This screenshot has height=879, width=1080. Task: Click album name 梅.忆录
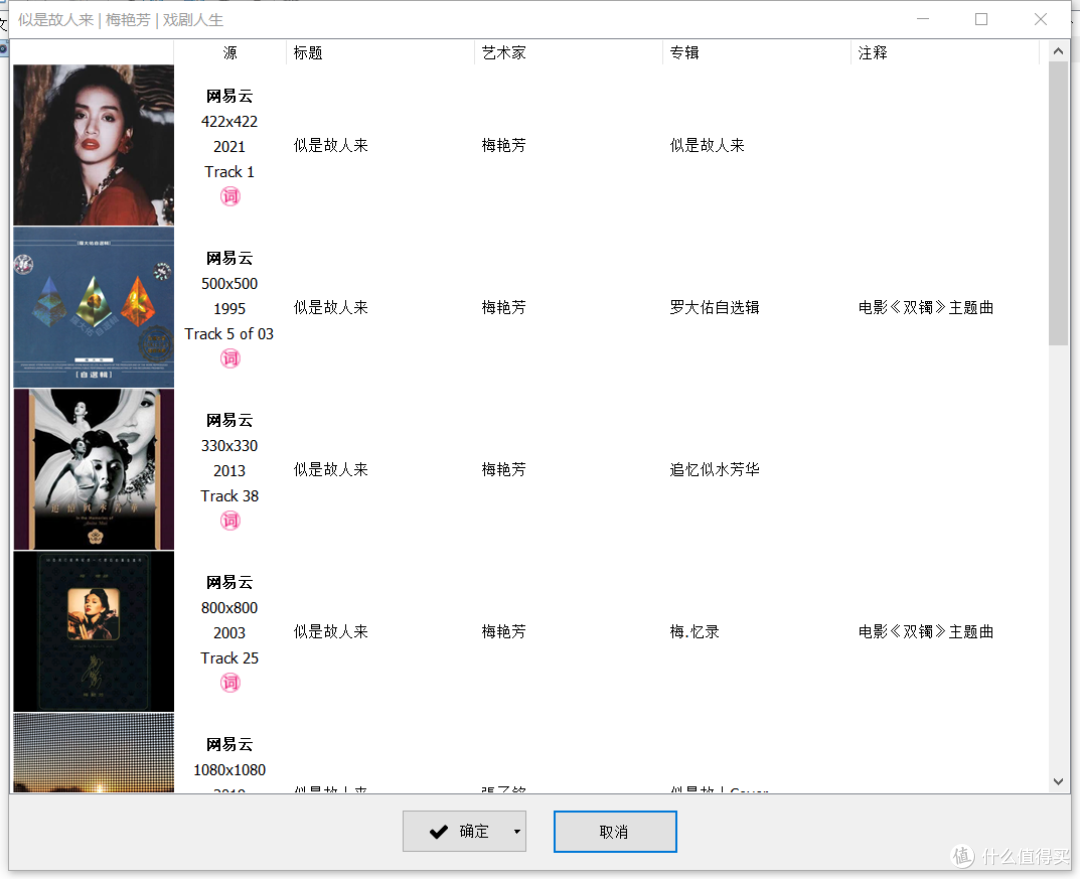[x=694, y=631]
